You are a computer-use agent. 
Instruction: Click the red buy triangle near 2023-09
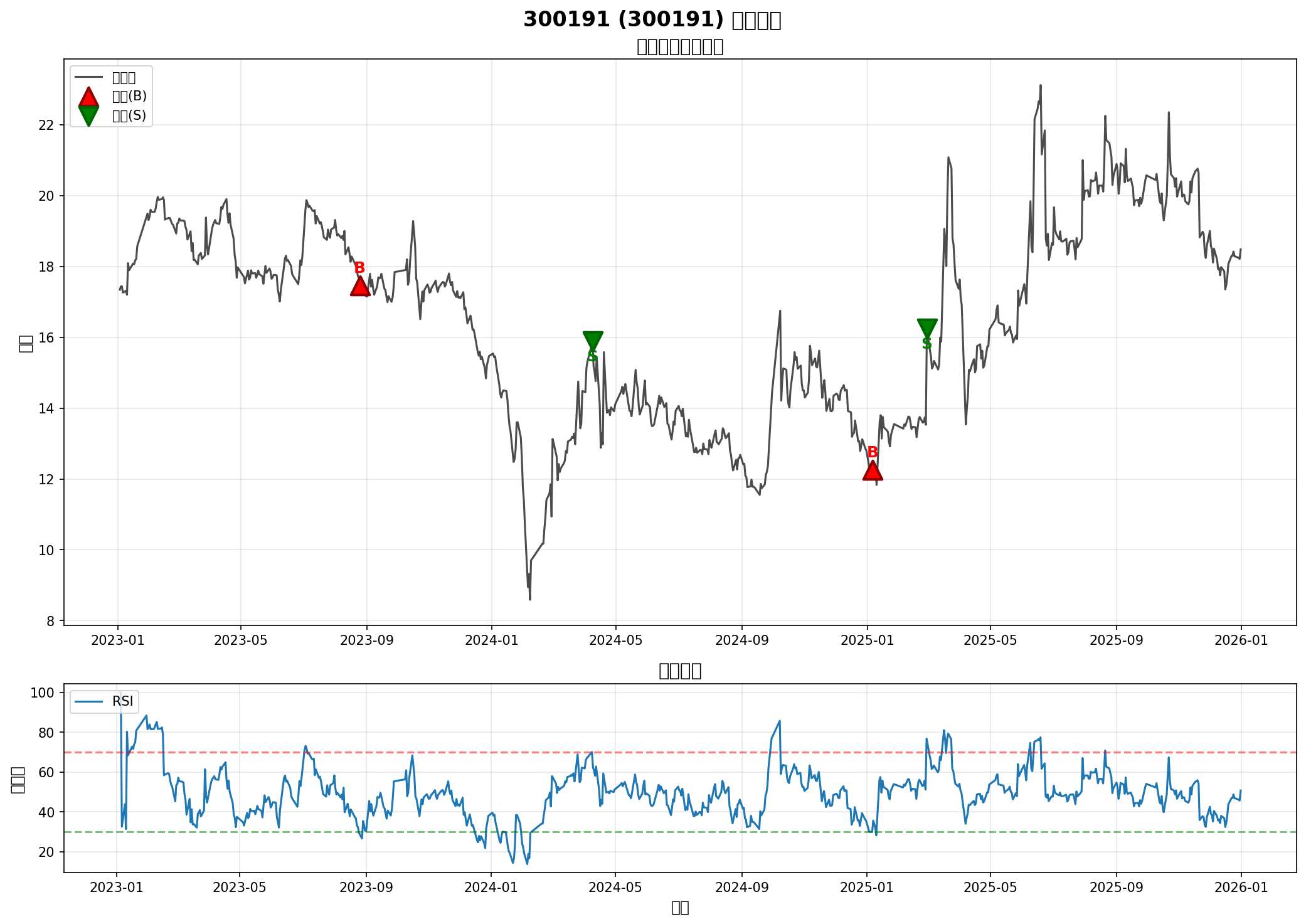tap(359, 287)
